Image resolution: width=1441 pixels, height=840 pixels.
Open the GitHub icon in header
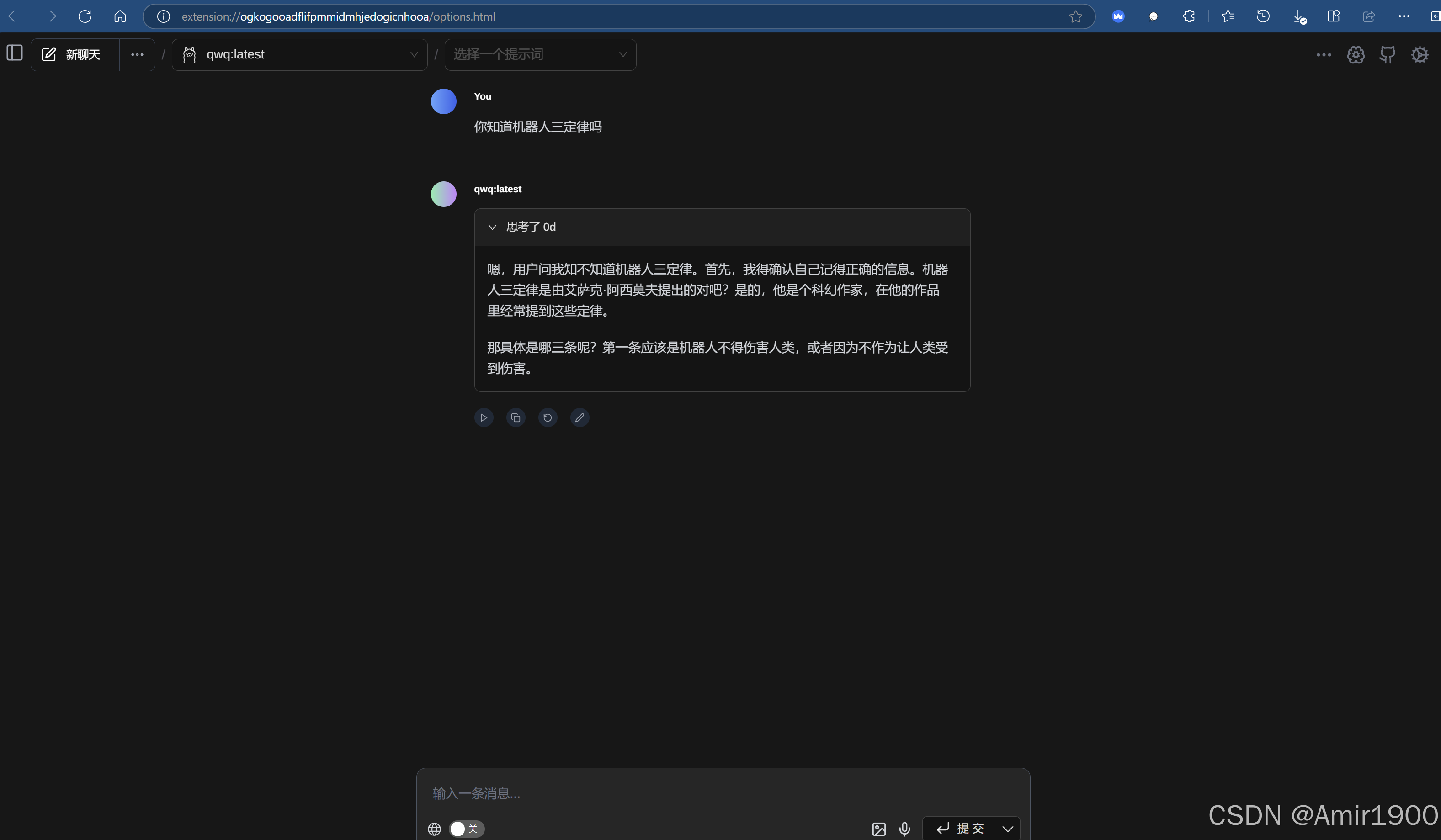1387,55
